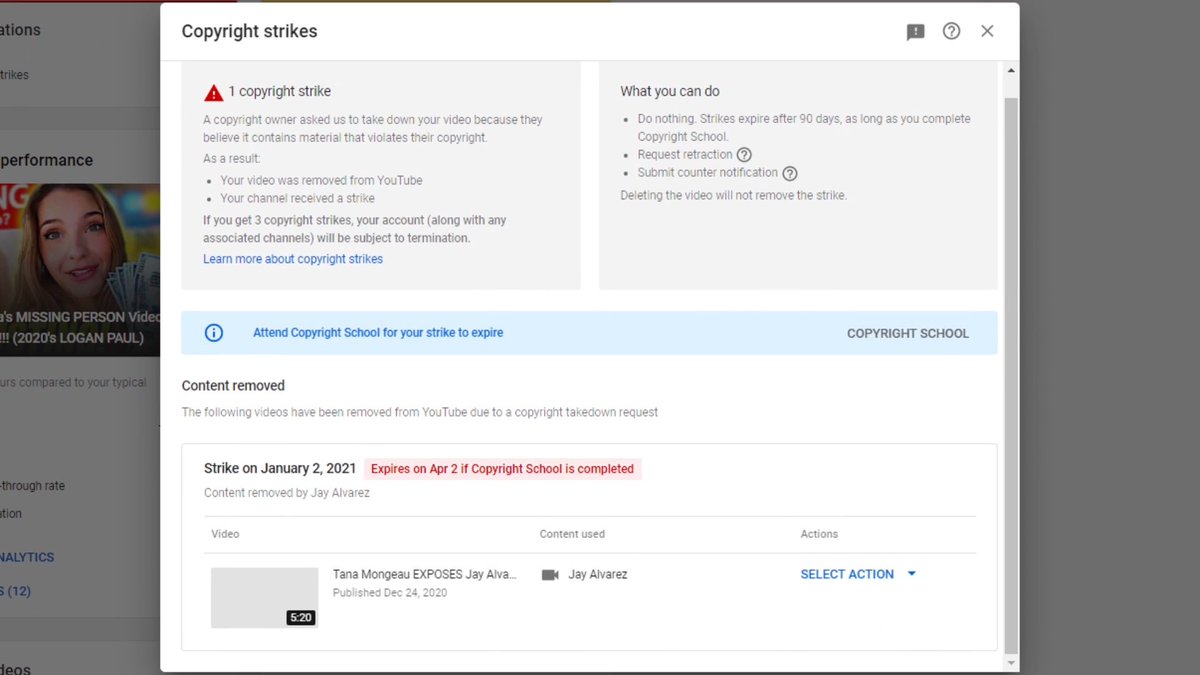
Task: Click the Published Dec 24, 2020 text
Action: coord(390,593)
